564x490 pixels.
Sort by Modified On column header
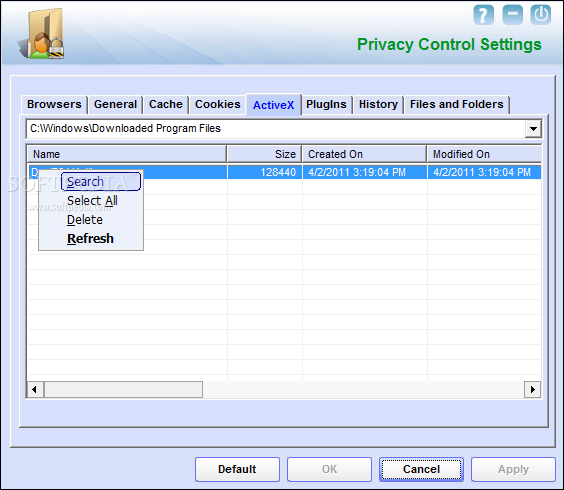484,154
